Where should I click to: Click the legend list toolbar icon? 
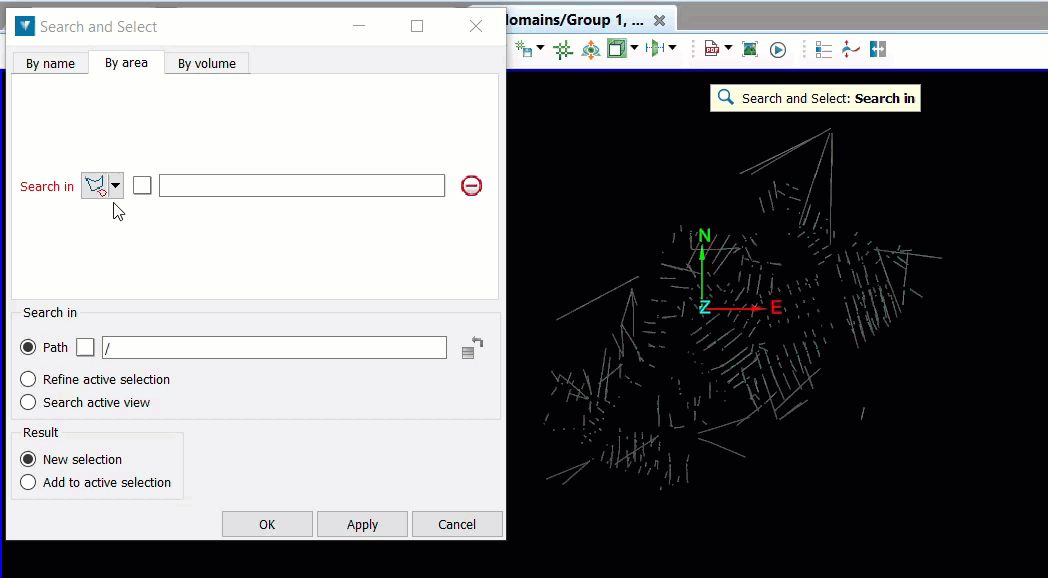click(823, 50)
